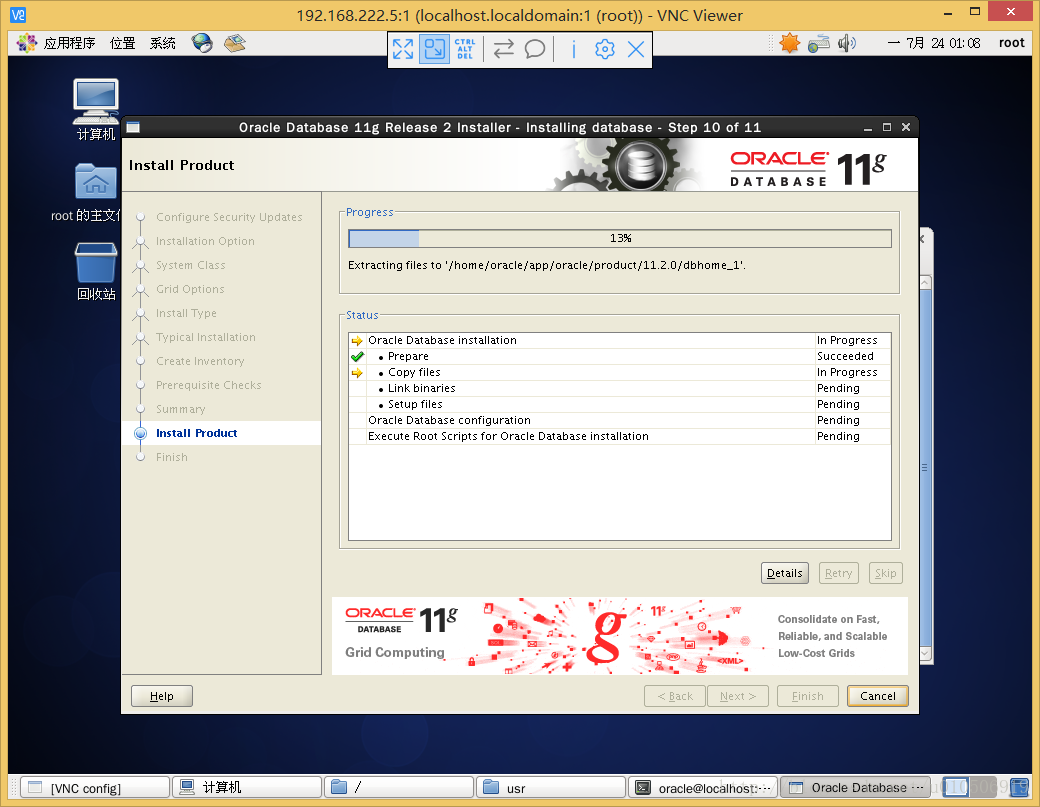Click the Next button
This screenshot has height=807, width=1040.
click(x=738, y=696)
